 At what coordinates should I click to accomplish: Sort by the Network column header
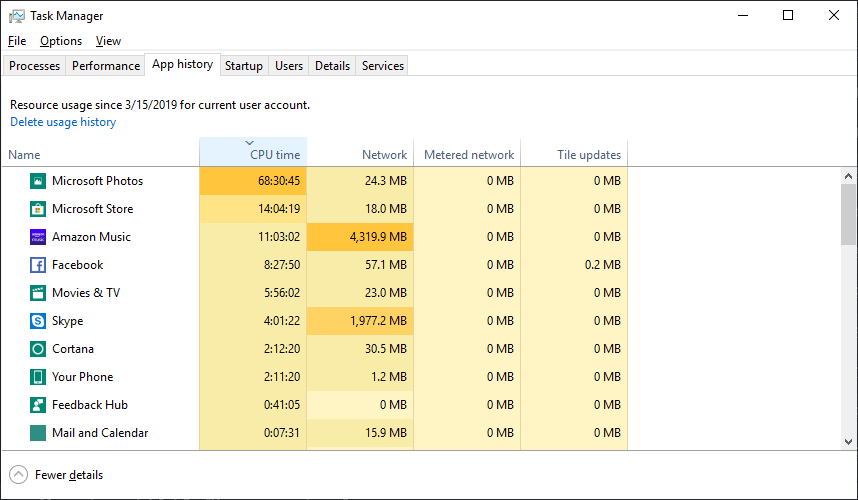pos(360,153)
